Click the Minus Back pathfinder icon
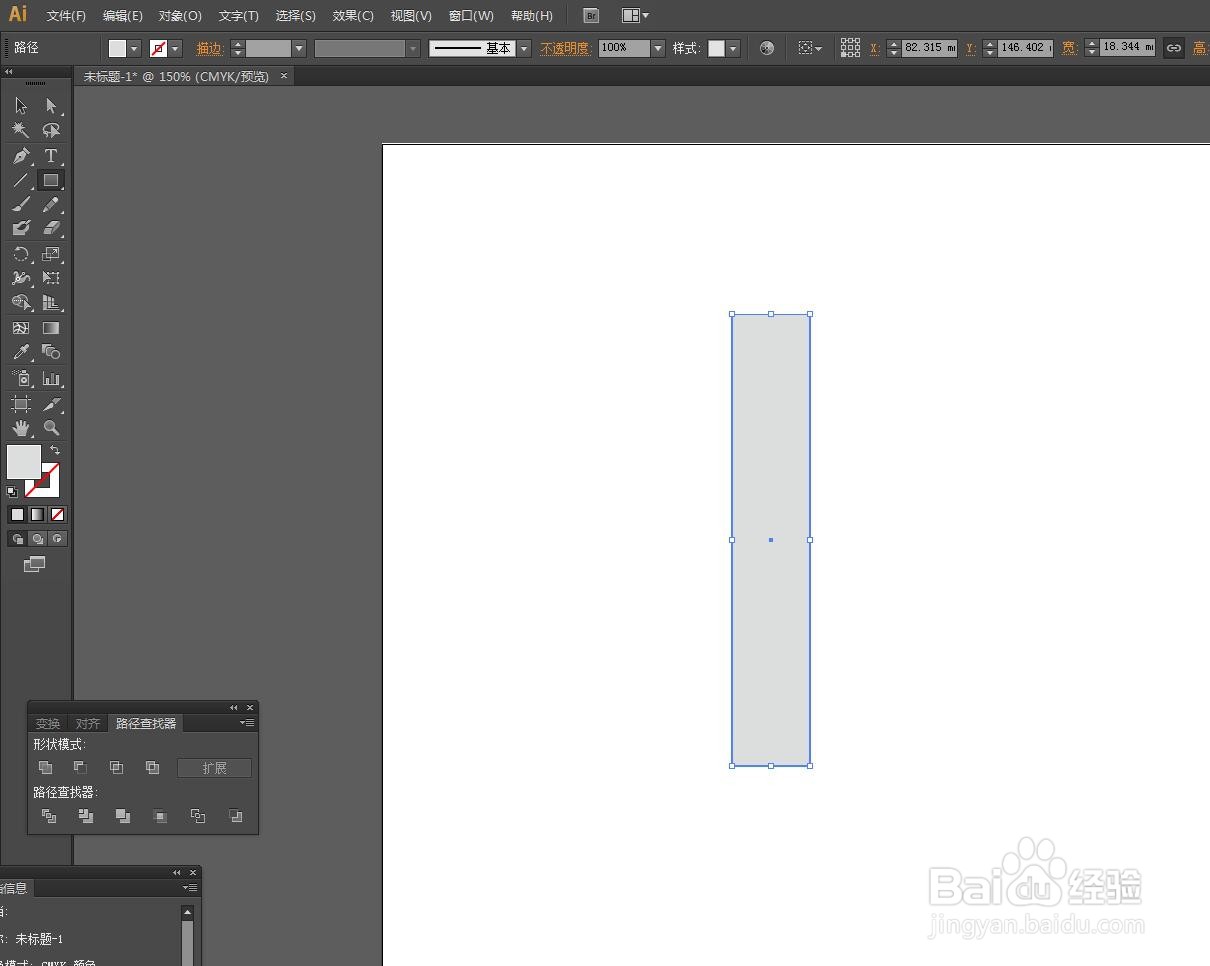Image resolution: width=1210 pixels, height=966 pixels. tap(235, 816)
